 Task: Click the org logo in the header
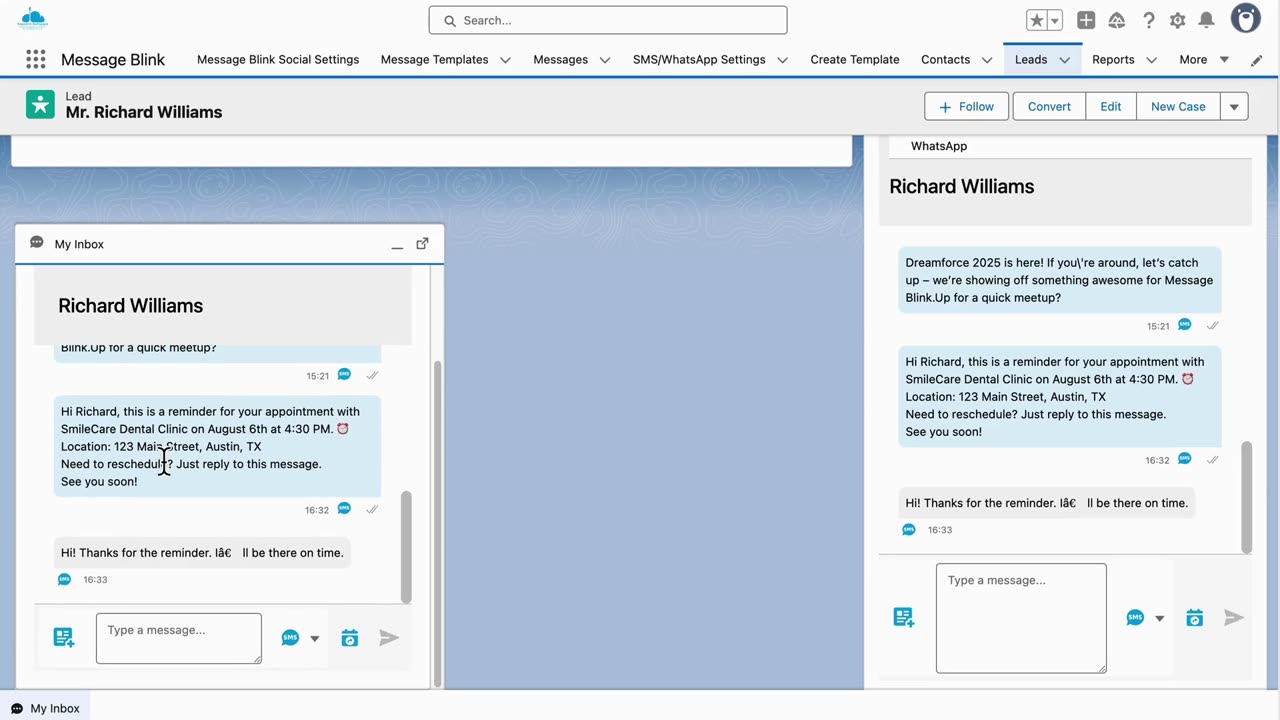click(x=33, y=18)
